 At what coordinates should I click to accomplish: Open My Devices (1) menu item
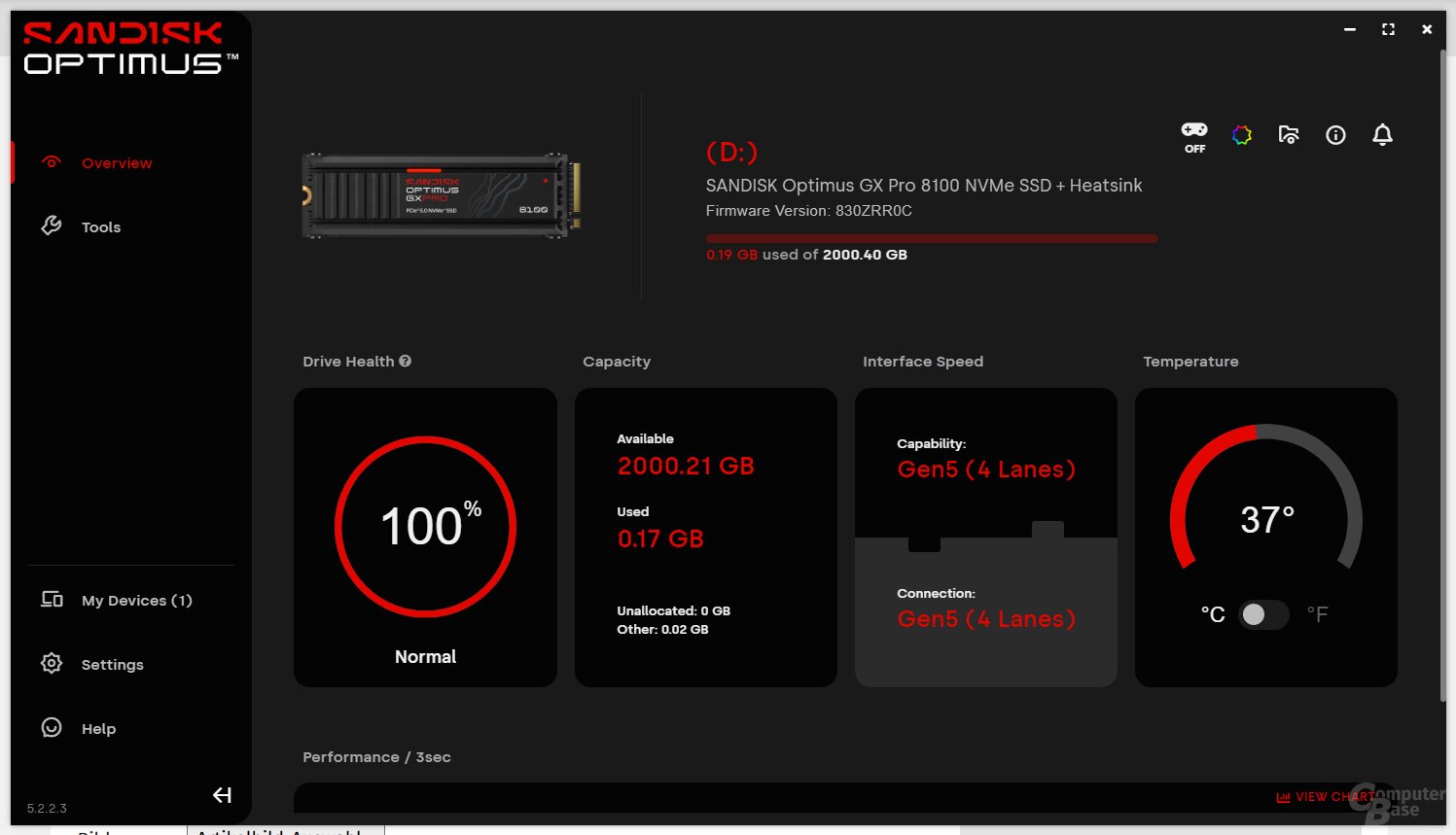tap(137, 601)
